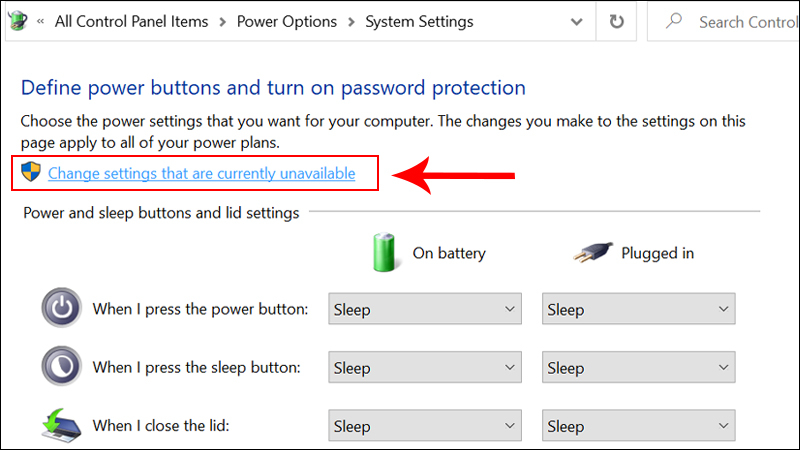Click the close lid laptop icon

coord(62,424)
